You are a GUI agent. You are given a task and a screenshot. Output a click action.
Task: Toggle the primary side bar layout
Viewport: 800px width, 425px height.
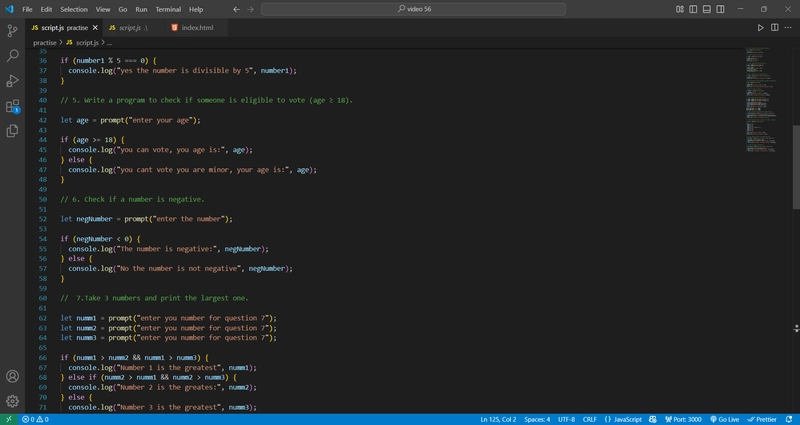693,9
